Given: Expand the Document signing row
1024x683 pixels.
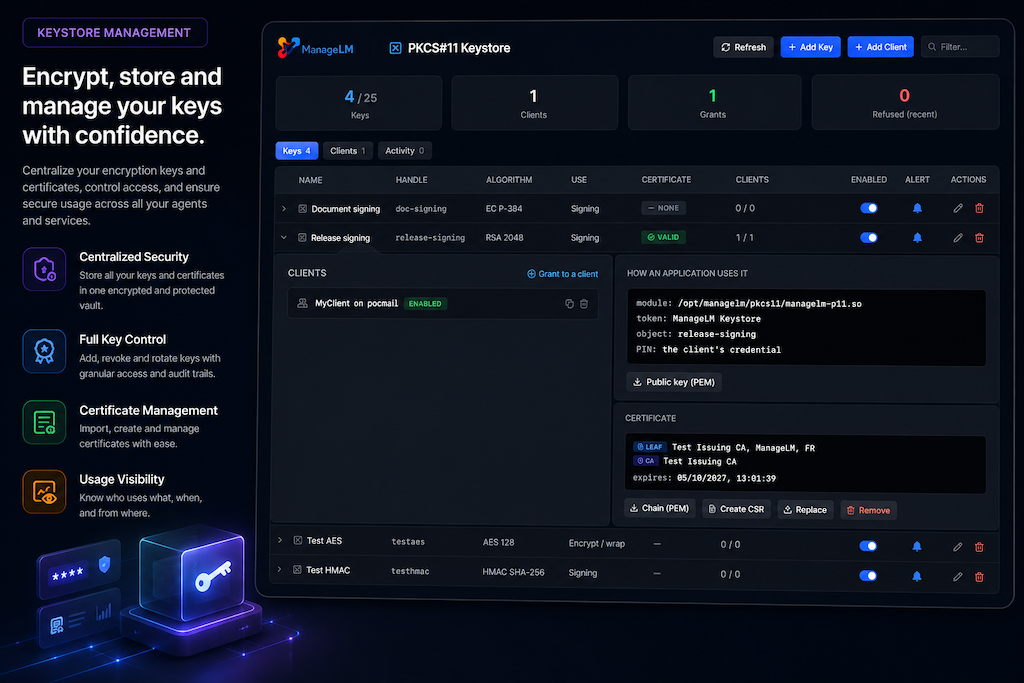Looking at the screenshot, I should (283, 209).
